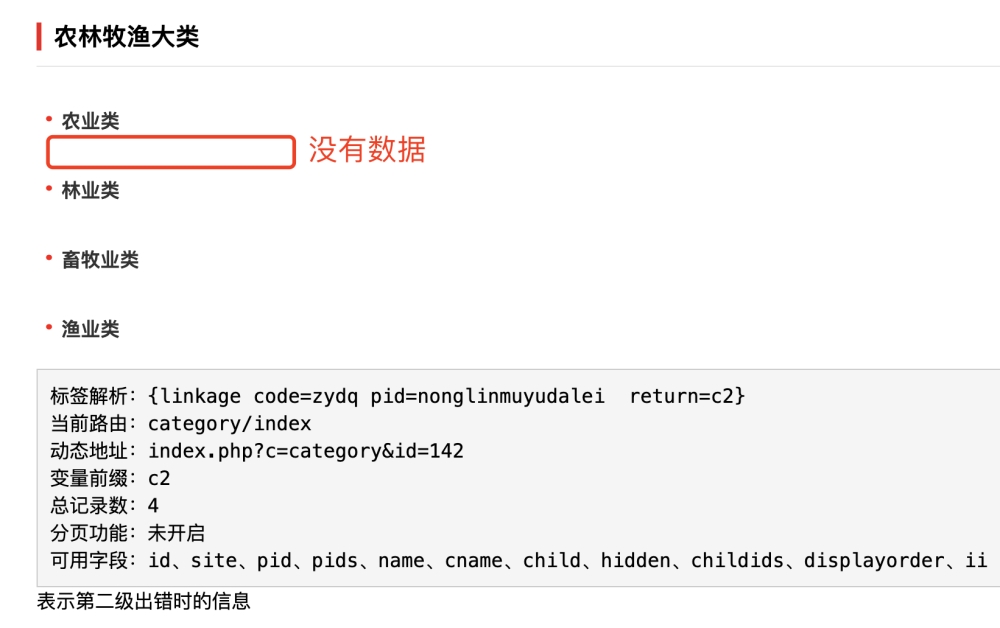
Task: Open the 林业类 category link
Action: click(90, 190)
